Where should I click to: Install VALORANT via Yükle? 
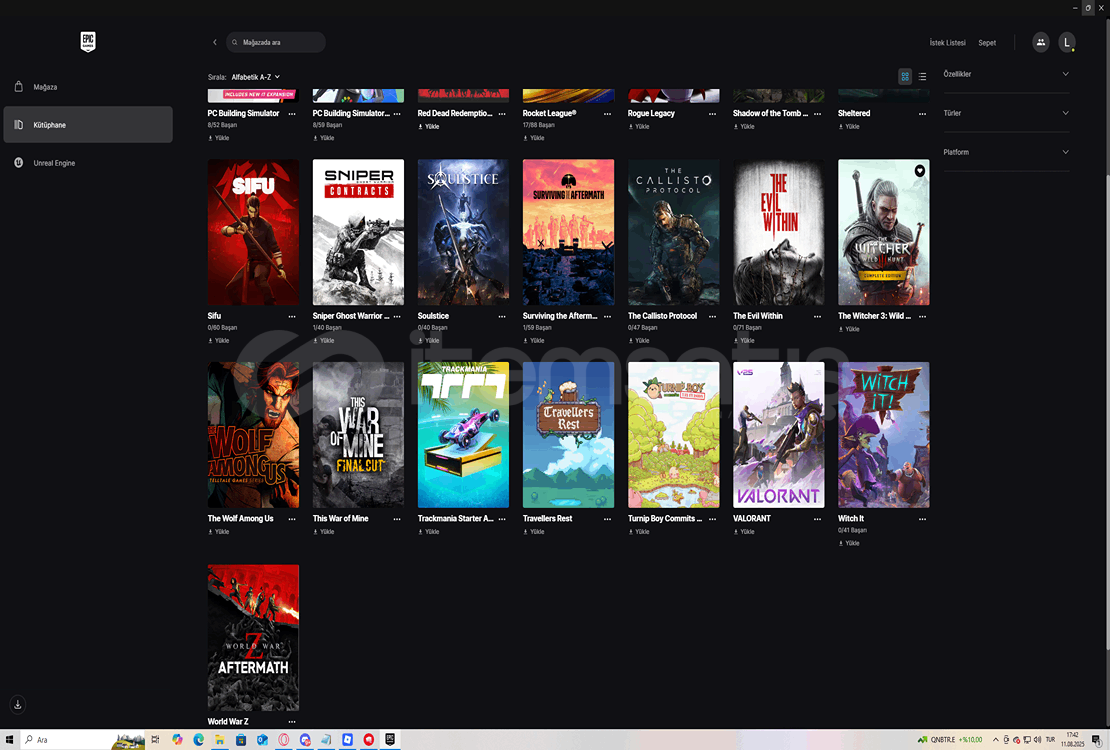[744, 532]
